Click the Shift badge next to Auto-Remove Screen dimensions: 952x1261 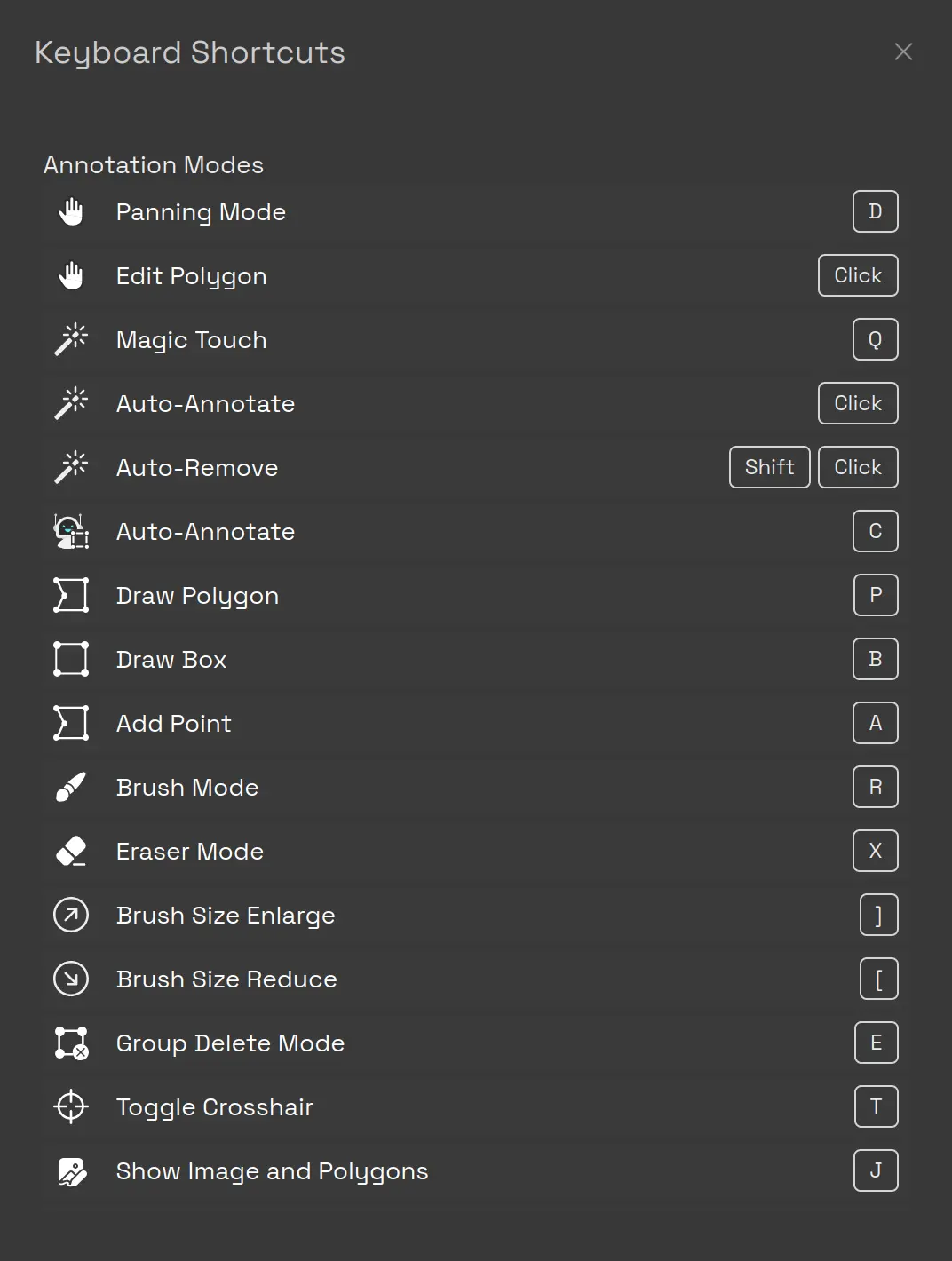tap(769, 467)
